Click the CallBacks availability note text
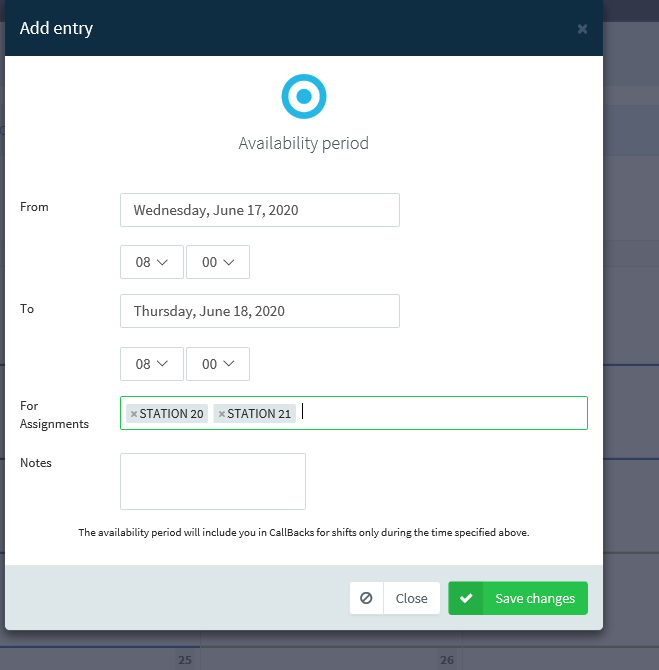The width and height of the screenshot is (659, 670). coord(303,532)
